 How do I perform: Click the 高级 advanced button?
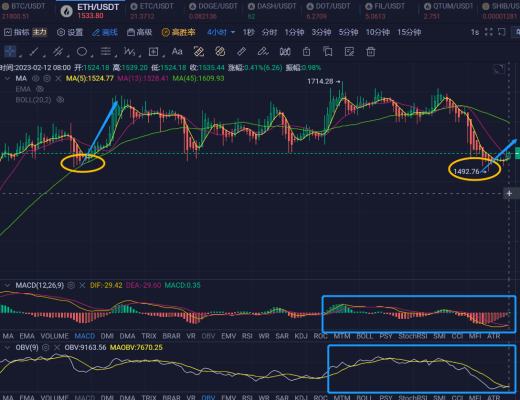pos(140,32)
